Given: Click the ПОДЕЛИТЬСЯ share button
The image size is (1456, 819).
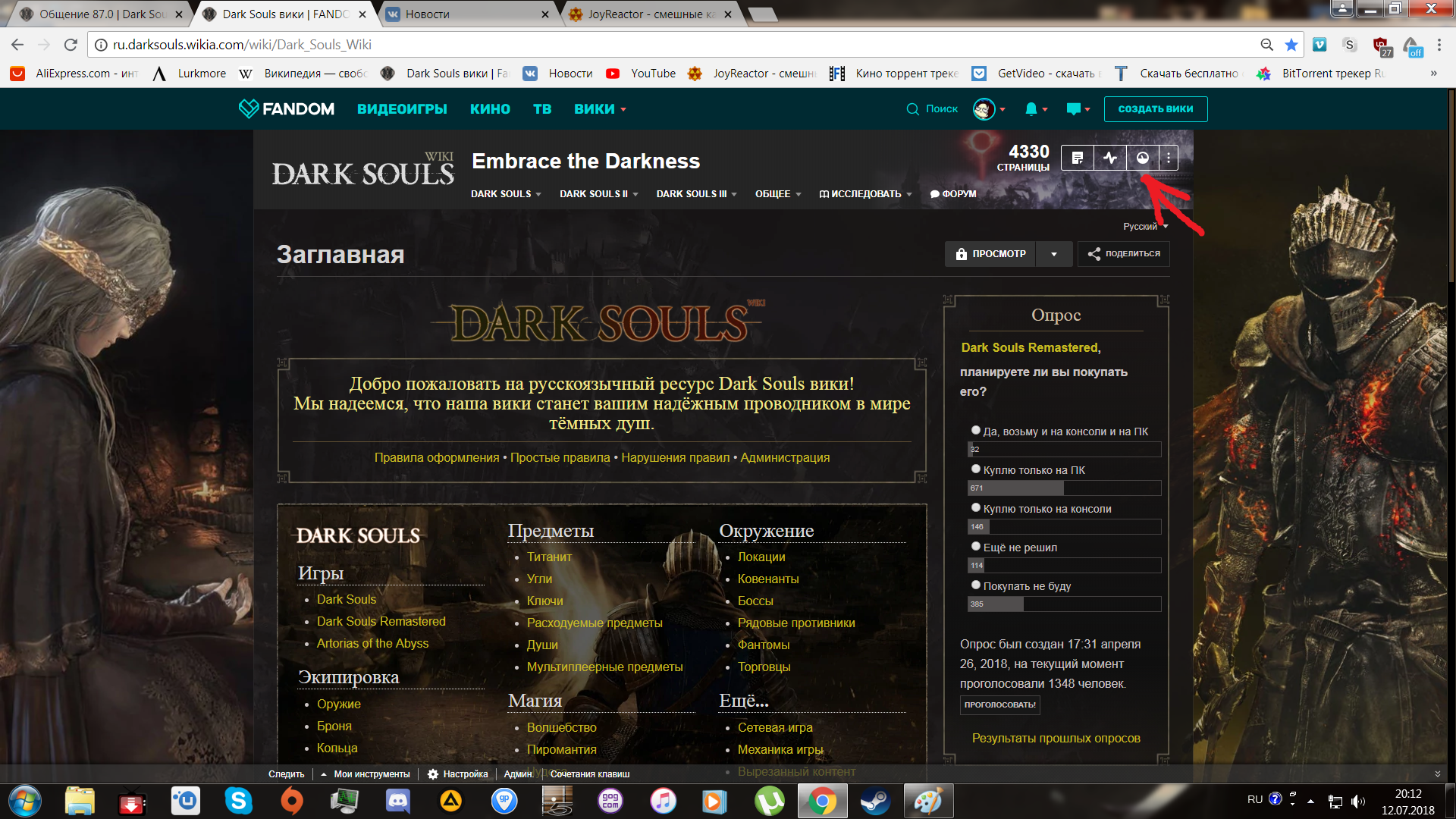Looking at the screenshot, I should [1123, 254].
